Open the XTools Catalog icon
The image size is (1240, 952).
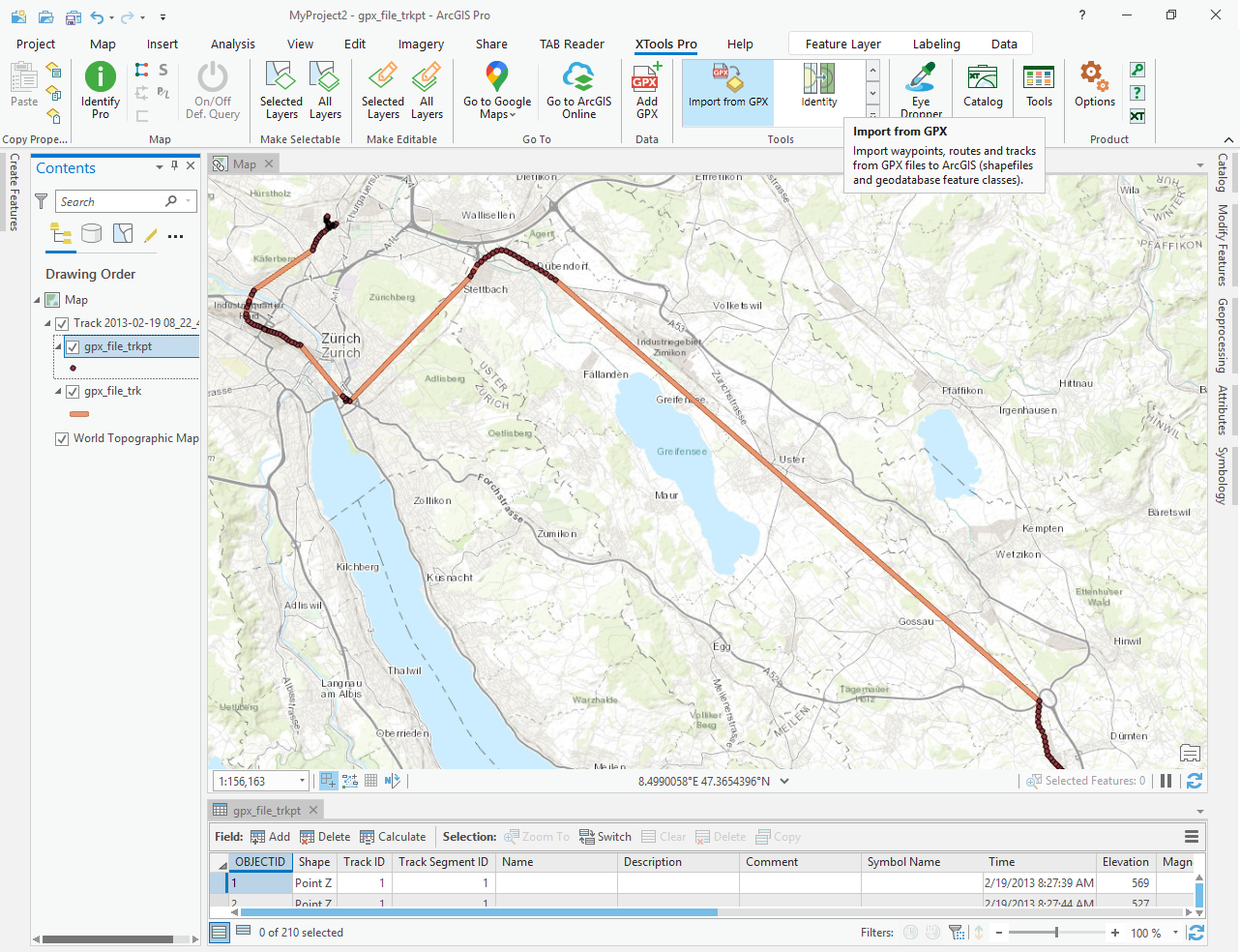coord(983,77)
